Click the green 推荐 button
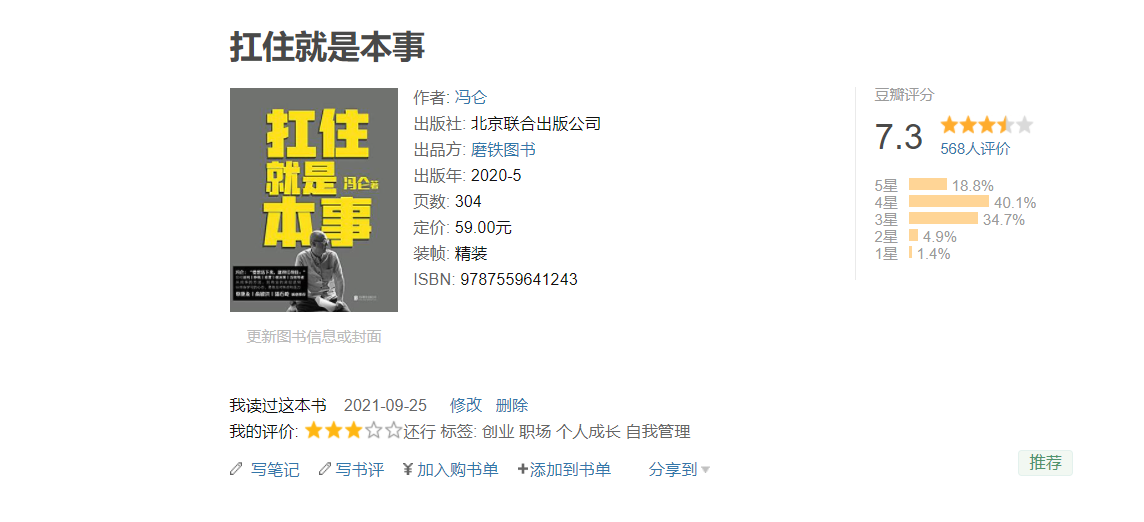This screenshot has height=522, width=1144. (x=1046, y=463)
